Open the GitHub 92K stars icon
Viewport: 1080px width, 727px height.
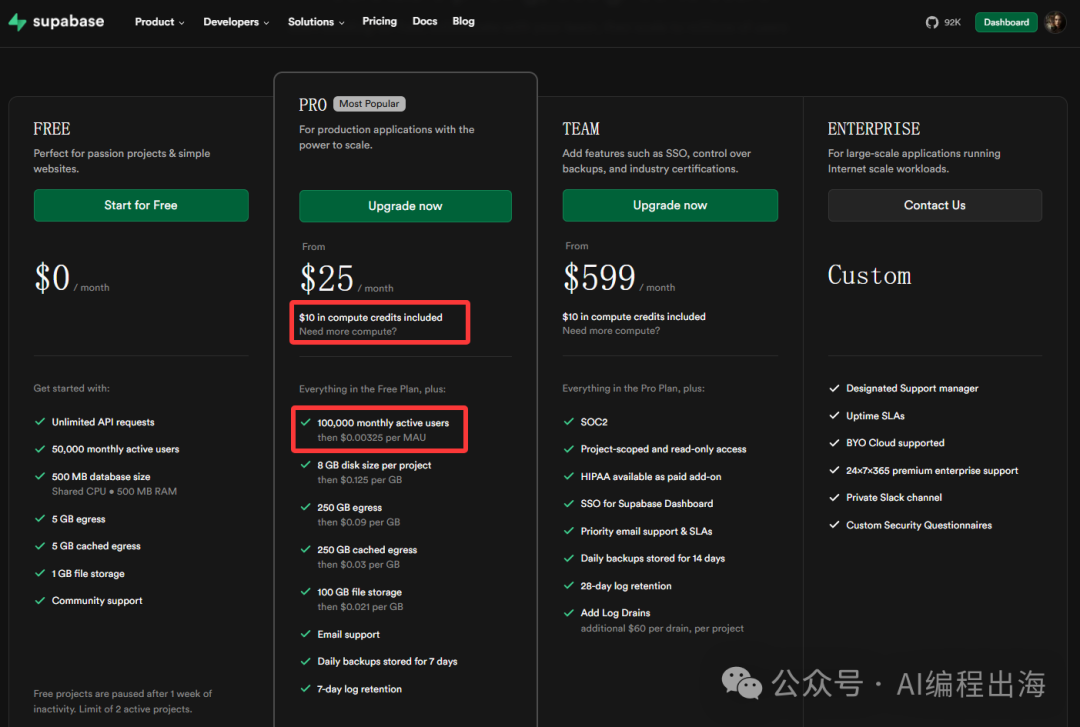point(932,22)
